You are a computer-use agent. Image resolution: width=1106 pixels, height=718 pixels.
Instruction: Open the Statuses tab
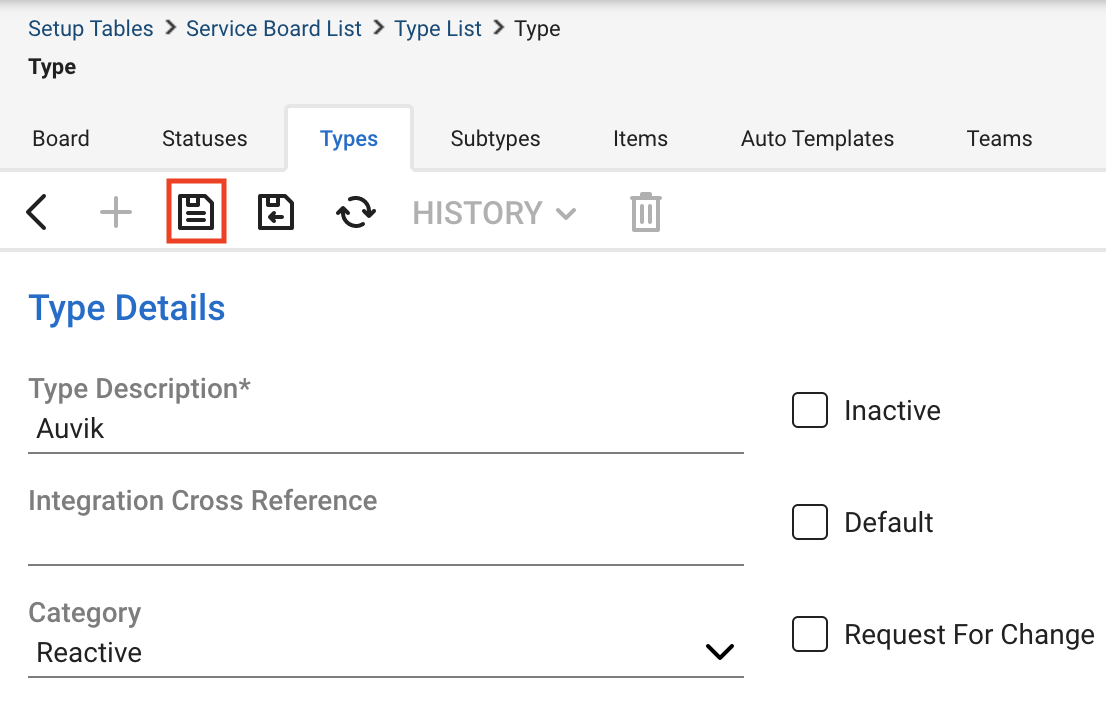pyautogui.click(x=205, y=138)
